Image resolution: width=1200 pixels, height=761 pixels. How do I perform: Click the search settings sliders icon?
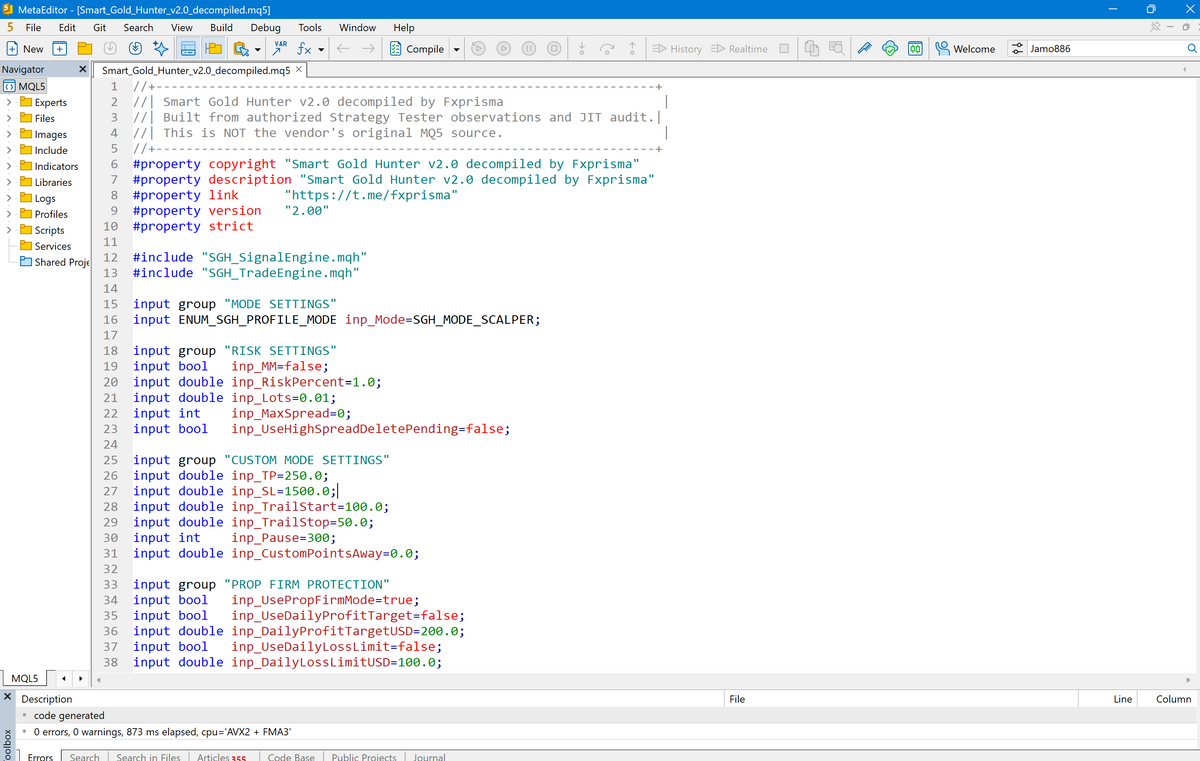coord(1018,49)
